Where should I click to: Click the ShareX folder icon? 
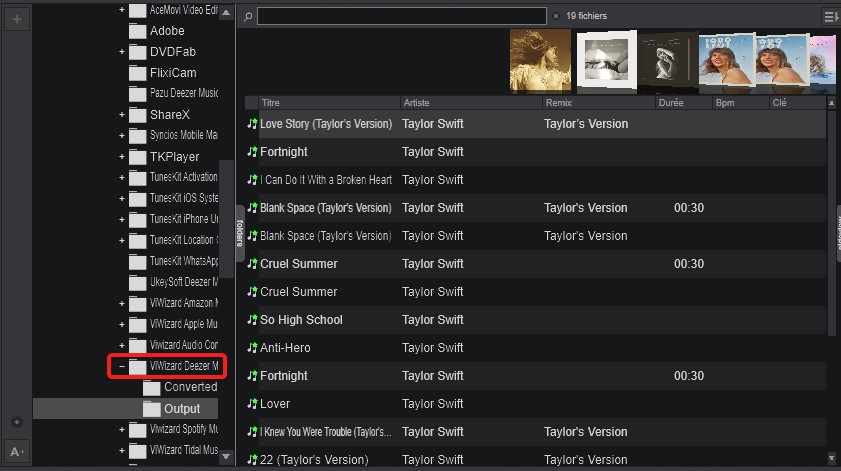[138, 115]
